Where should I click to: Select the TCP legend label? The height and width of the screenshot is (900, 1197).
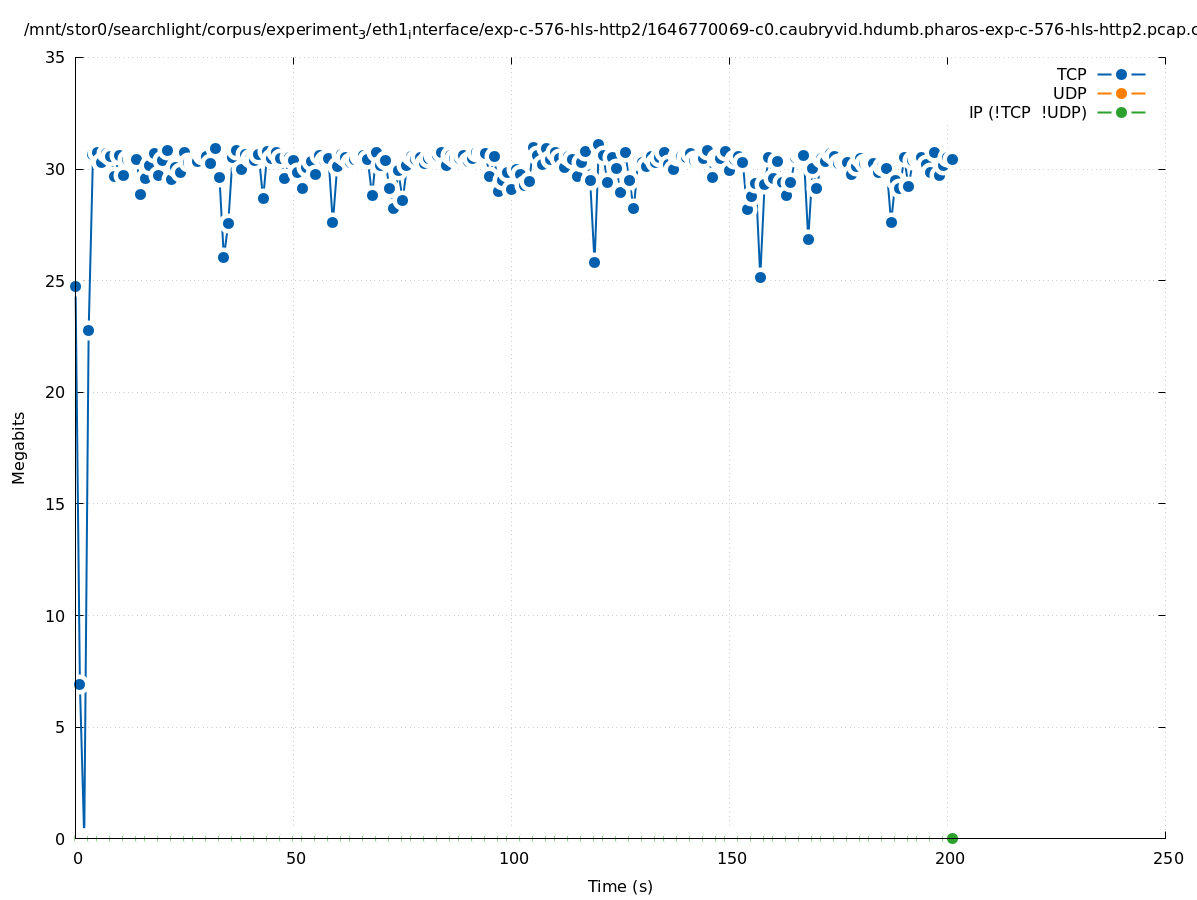[1071, 74]
